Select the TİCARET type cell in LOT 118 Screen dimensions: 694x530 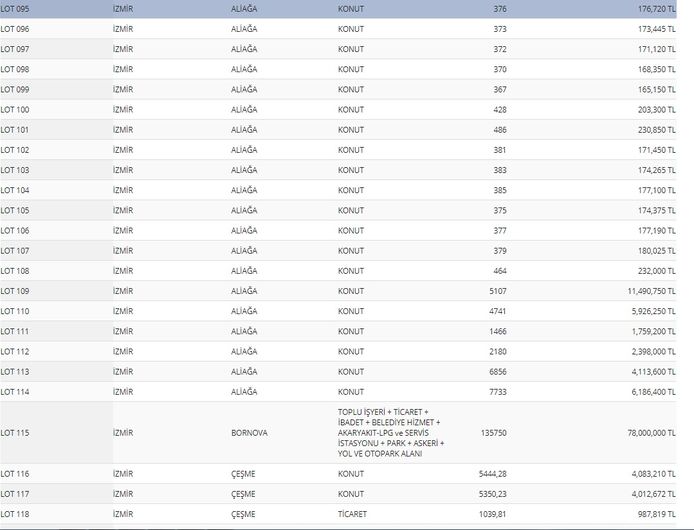pos(353,513)
